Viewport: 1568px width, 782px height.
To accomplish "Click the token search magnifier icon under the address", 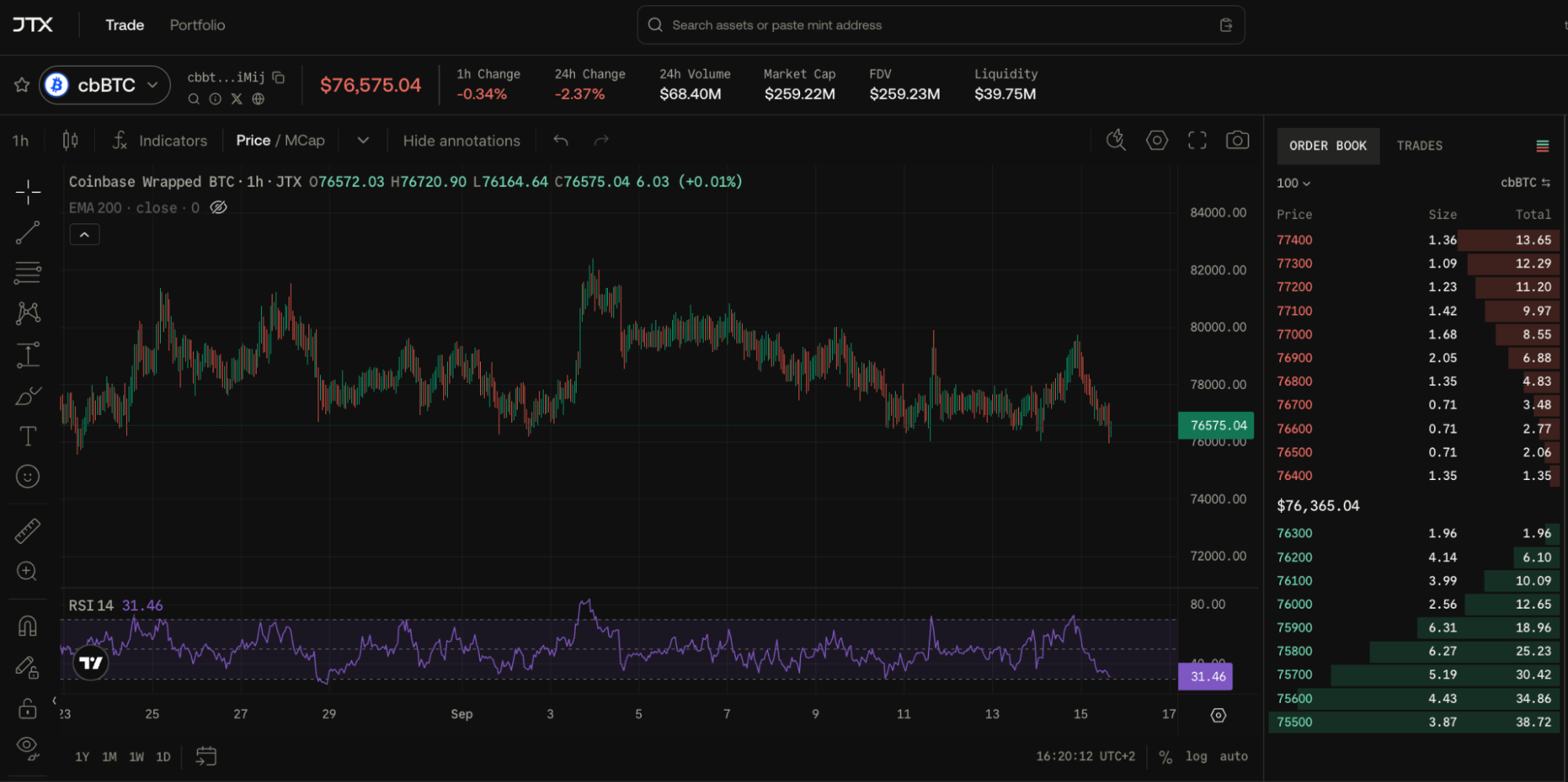I will point(194,99).
